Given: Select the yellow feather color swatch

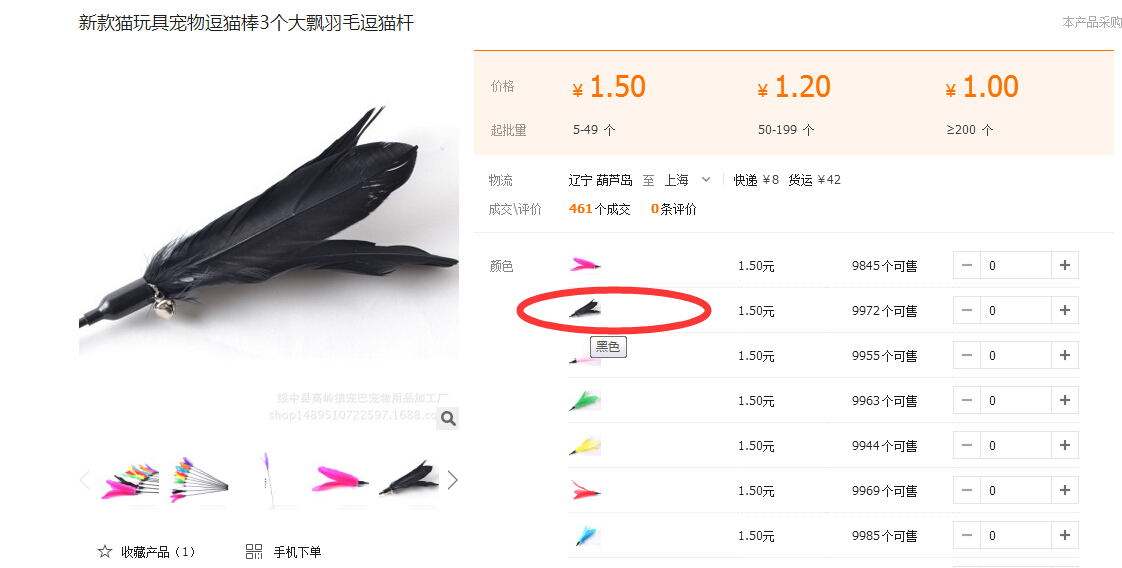Looking at the screenshot, I should [585, 446].
